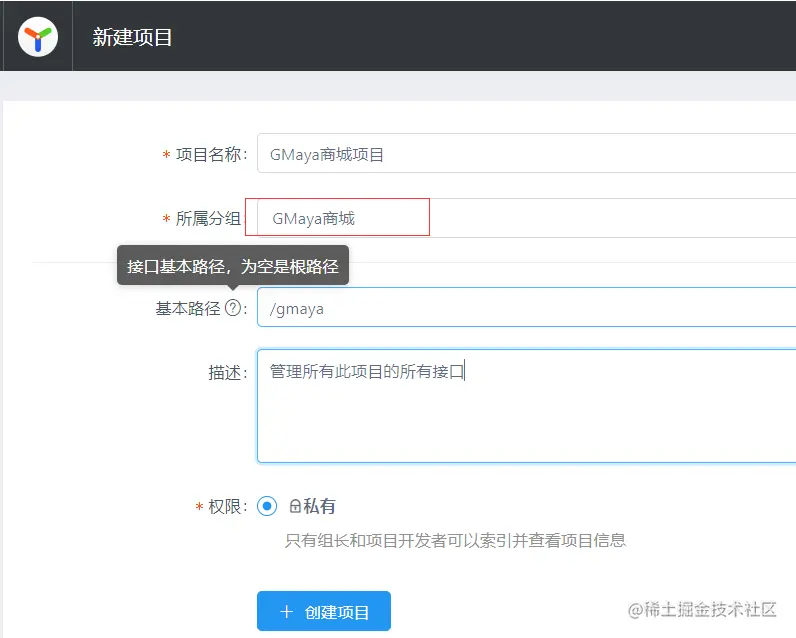Click the 创建项目 button
The width and height of the screenshot is (796, 638).
click(x=324, y=611)
